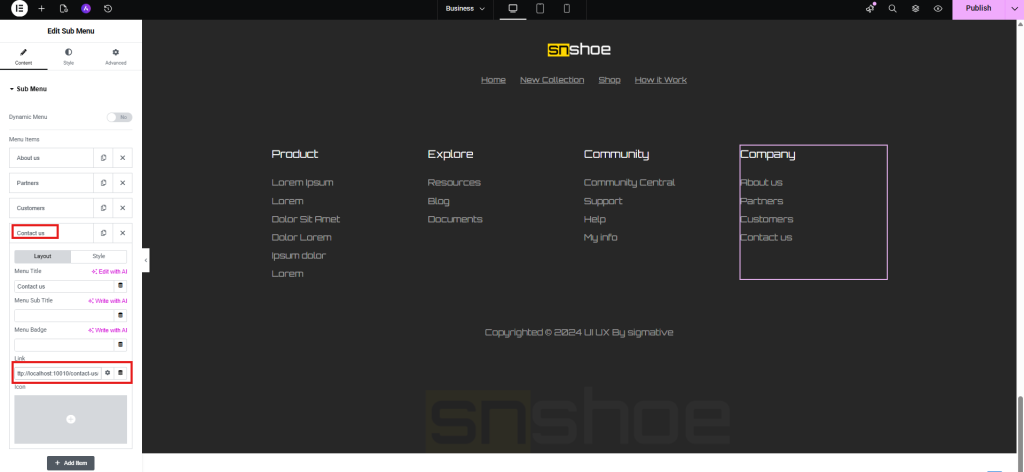The width and height of the screenshot is (1024, 472).
Task: Toggle the Dynamic Menu switch
Action: point(120,118)
